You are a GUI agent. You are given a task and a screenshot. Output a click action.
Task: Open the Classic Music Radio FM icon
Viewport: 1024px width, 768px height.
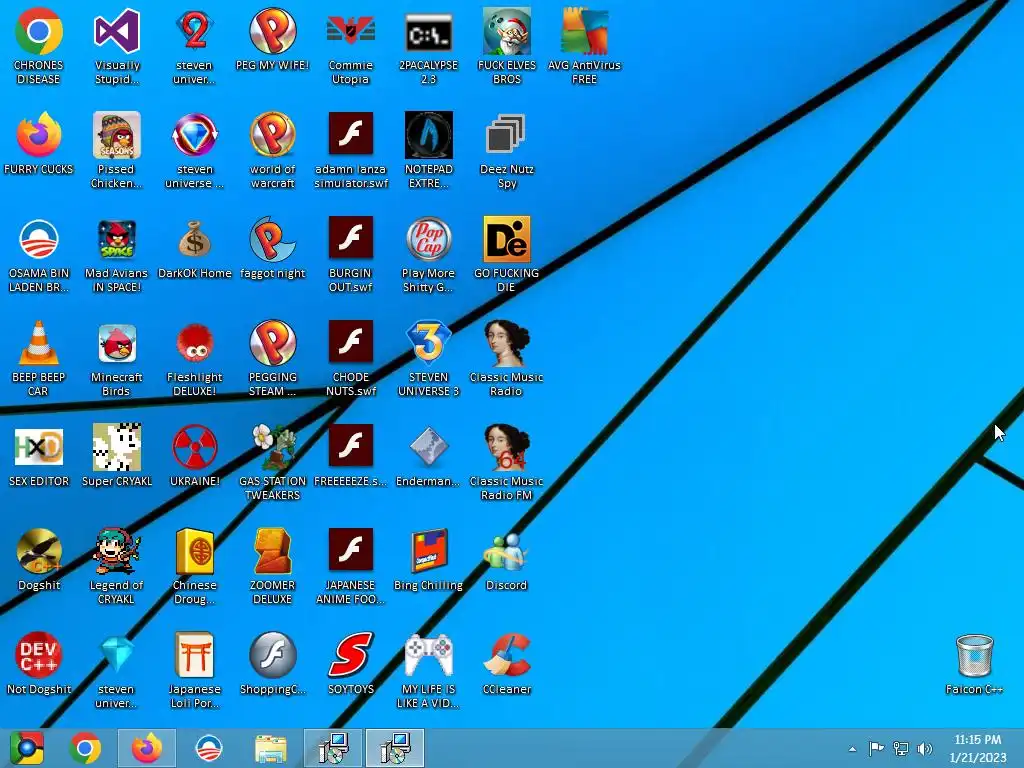(x=506, y=447)
